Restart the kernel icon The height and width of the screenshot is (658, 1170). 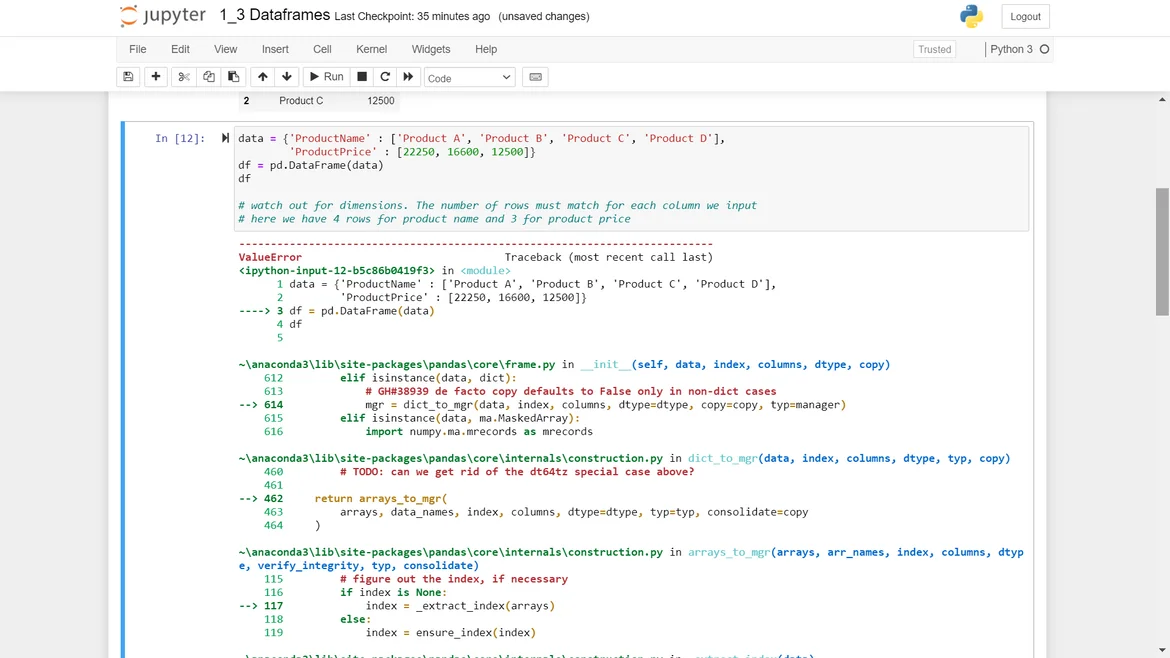coord(385,77)
